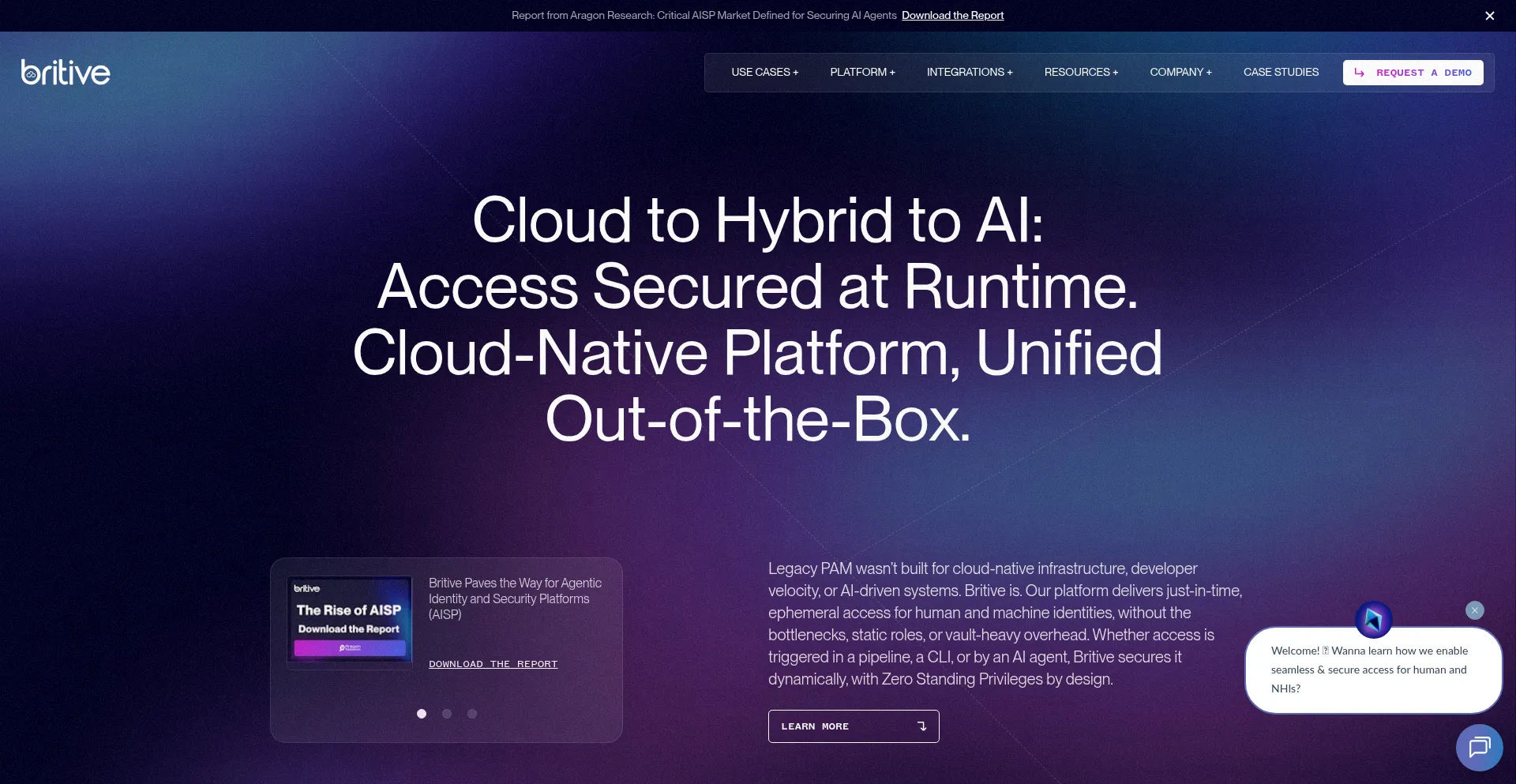Click the Legacy PAM description paragraph

click(x=1005, y=624)
